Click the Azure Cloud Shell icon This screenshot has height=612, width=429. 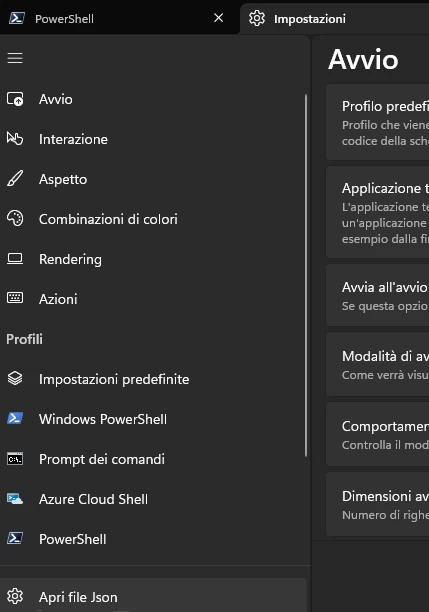click(x=15, y=499)
